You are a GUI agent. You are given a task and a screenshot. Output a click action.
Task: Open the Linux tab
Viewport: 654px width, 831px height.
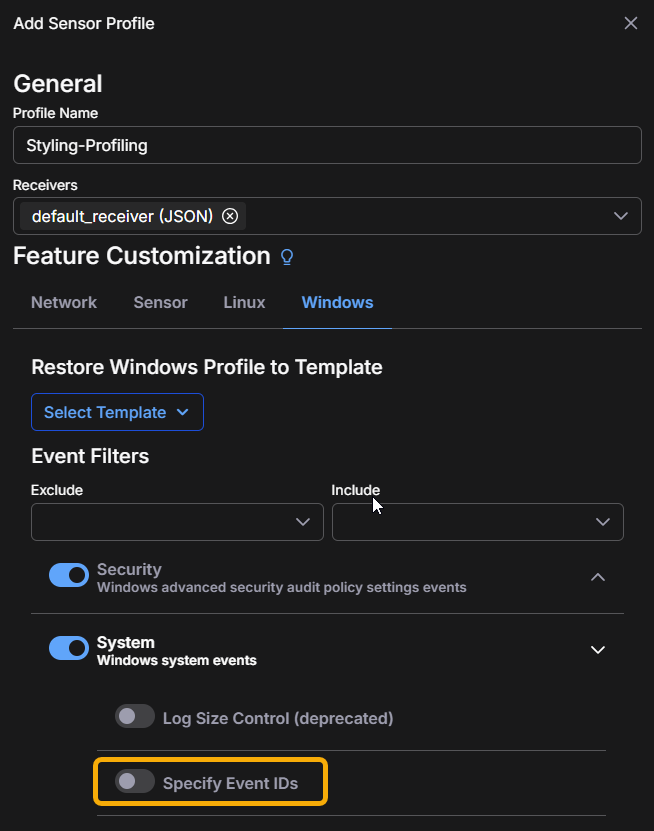click(244, 302)
